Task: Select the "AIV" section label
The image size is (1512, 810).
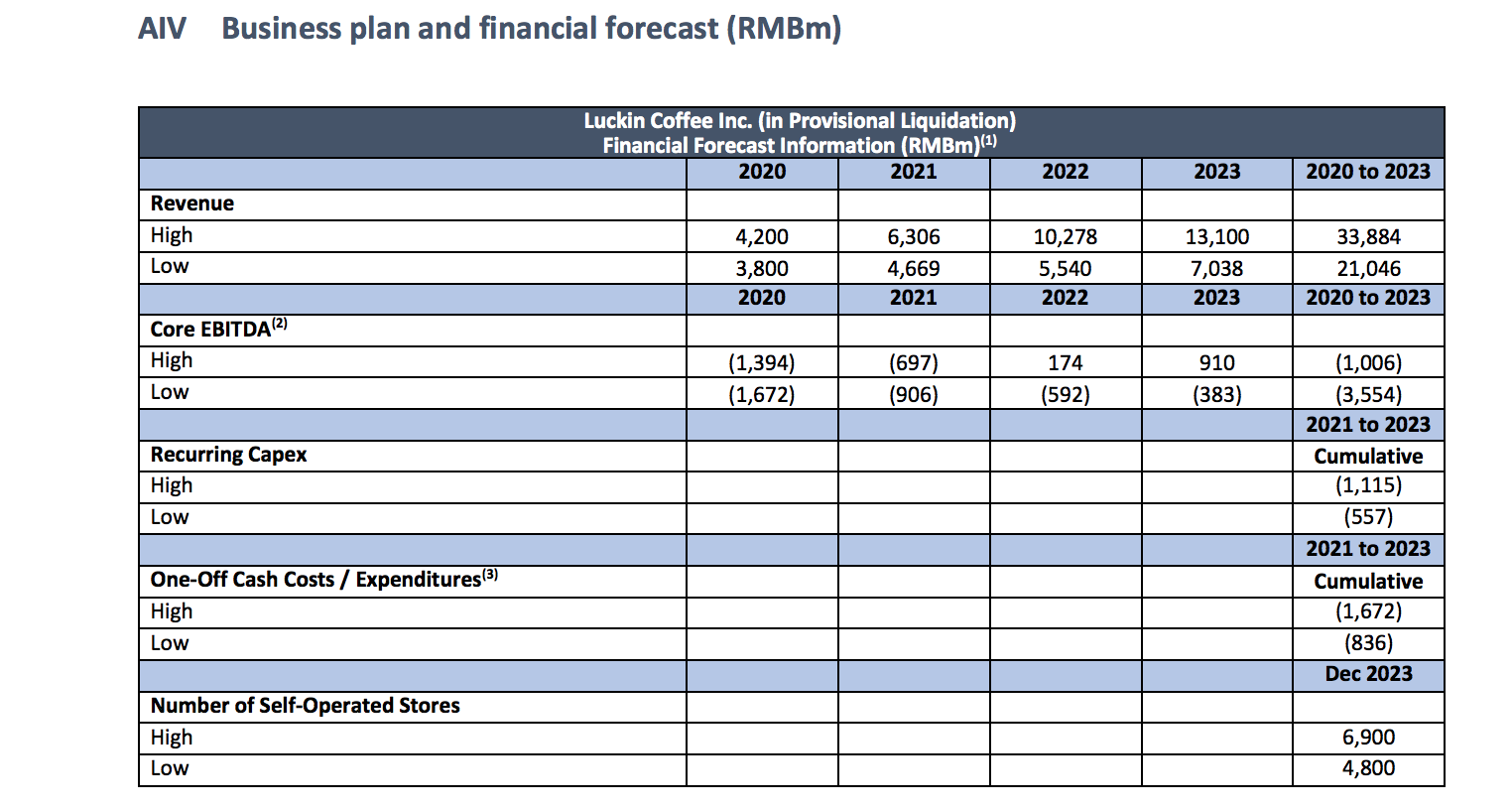Action: coord(162,29)
